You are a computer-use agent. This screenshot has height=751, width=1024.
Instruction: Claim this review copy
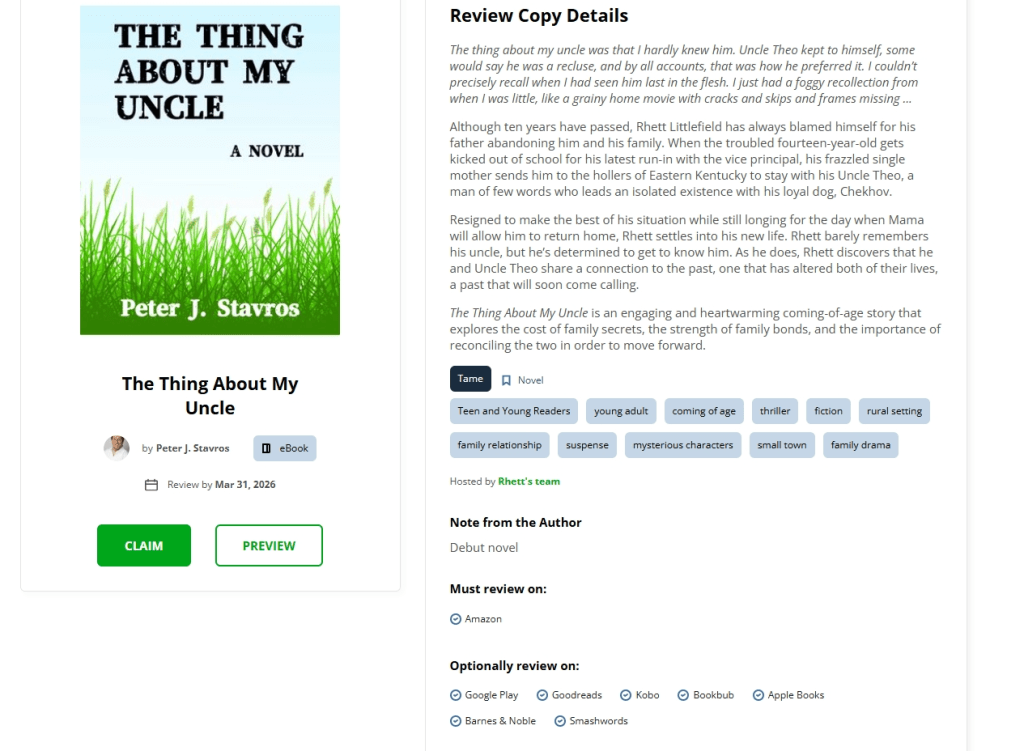point(144,546)
